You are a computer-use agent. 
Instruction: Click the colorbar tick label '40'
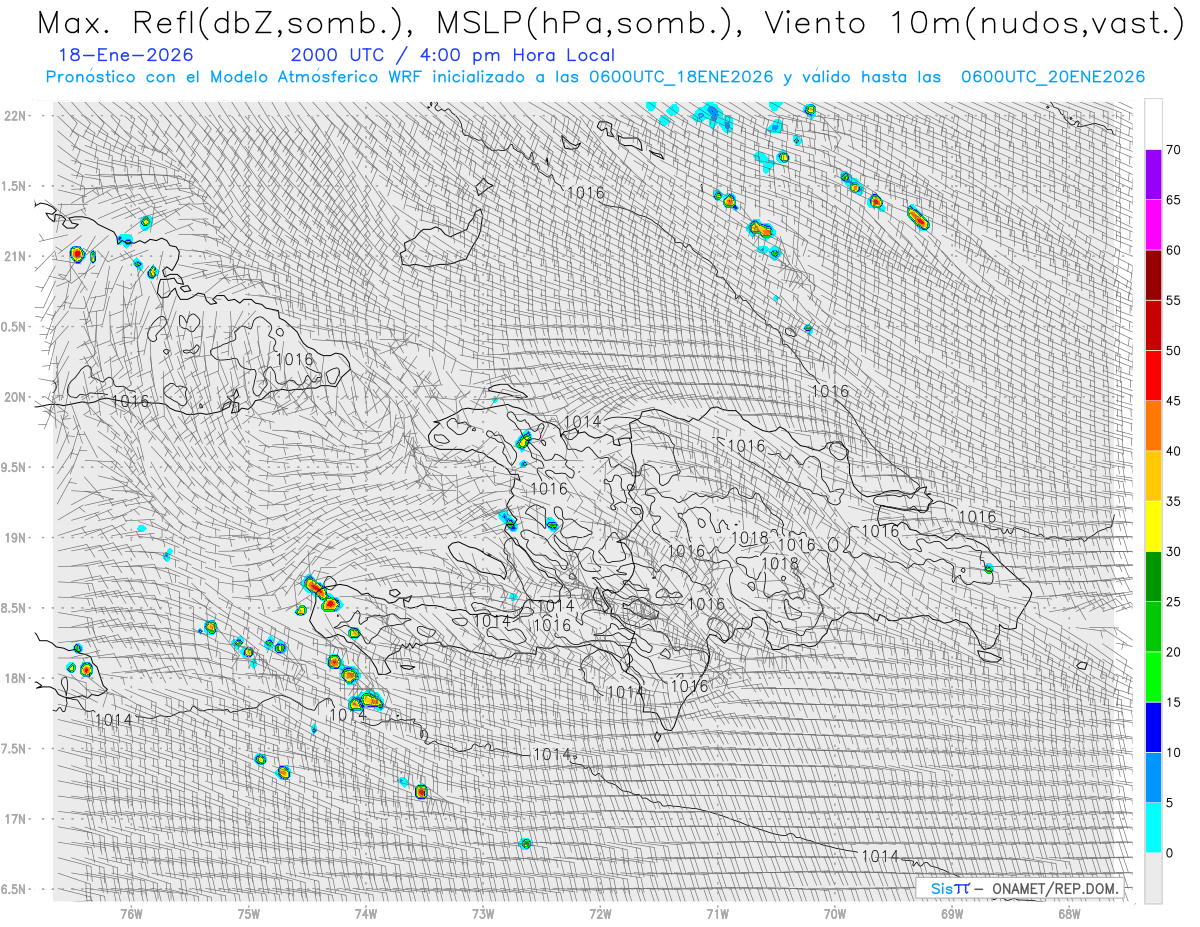coord(1173,451)
